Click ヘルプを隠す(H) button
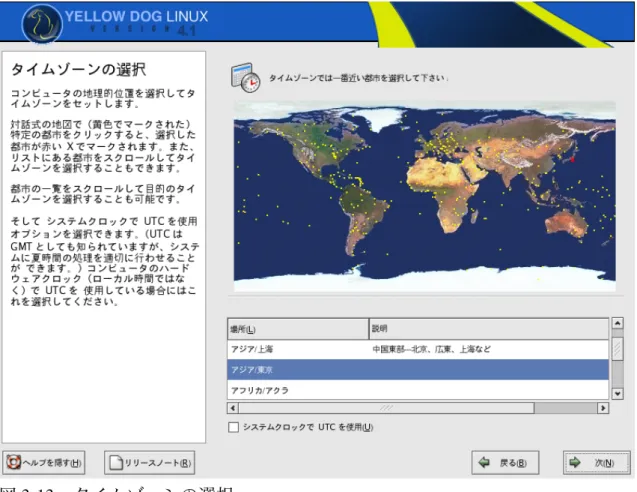 coord(44,462)
